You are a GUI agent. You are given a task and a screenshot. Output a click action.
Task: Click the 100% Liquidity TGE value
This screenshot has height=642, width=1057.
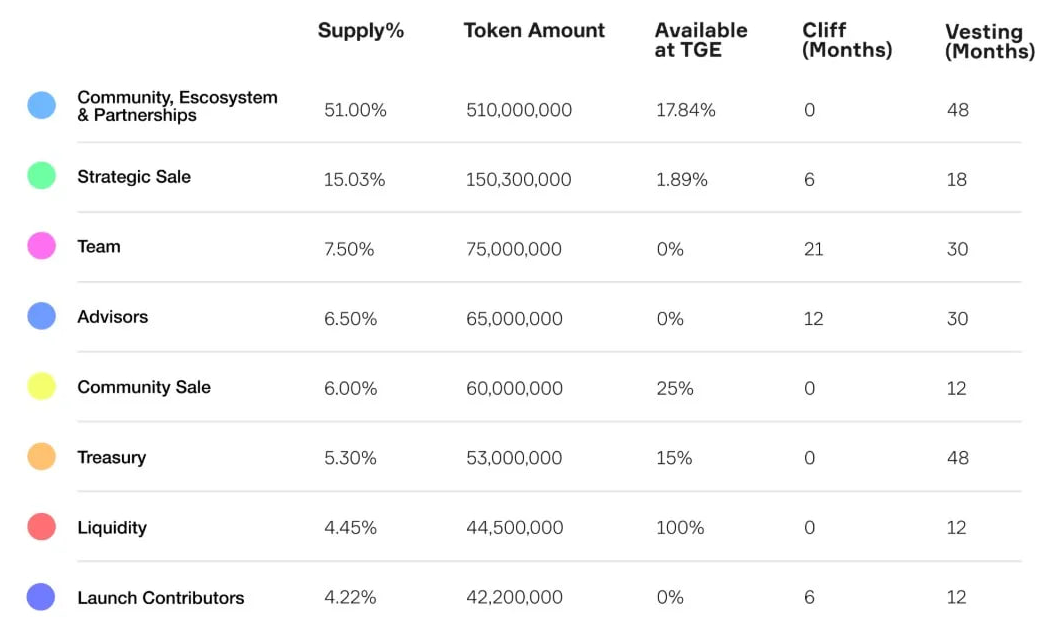coord(680,528)
